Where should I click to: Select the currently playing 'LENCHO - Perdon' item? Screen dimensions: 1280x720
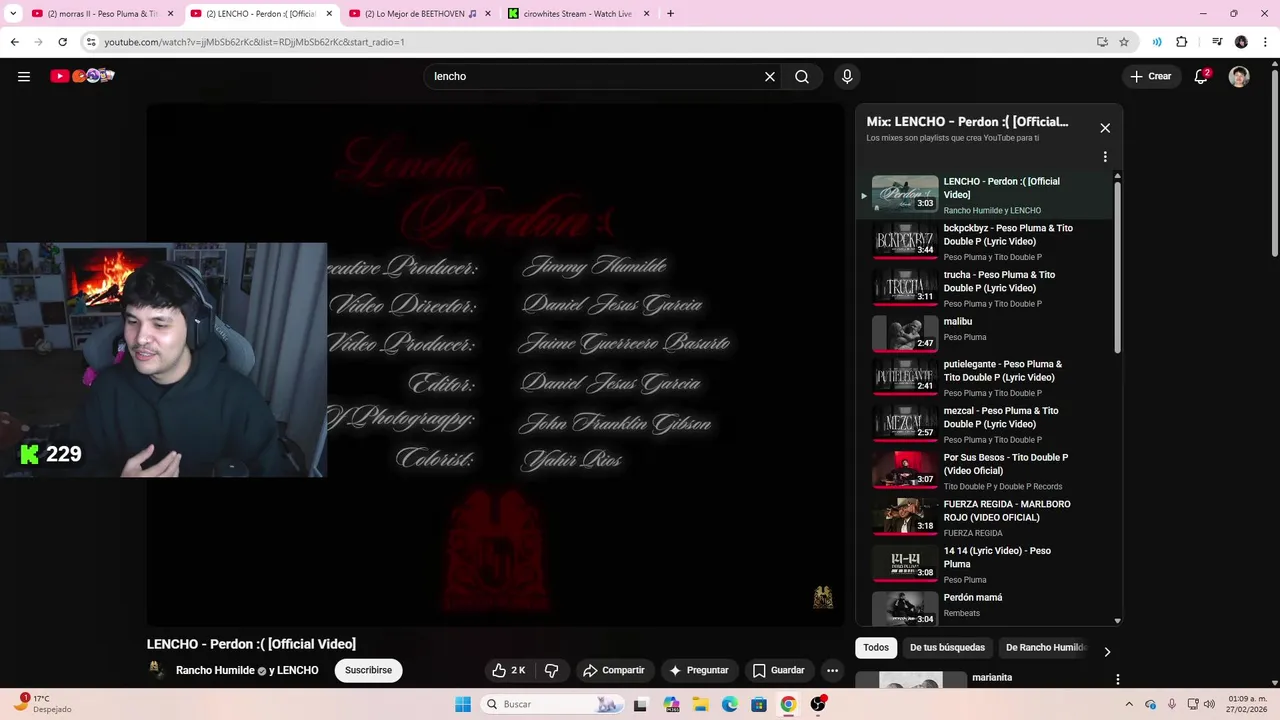(x=986, y=195)
